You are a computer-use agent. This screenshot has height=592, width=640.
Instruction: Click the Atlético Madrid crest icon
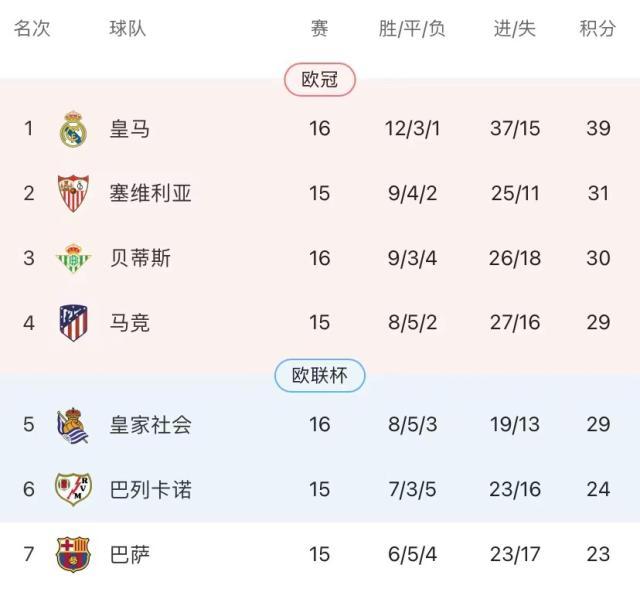[74, 322]
